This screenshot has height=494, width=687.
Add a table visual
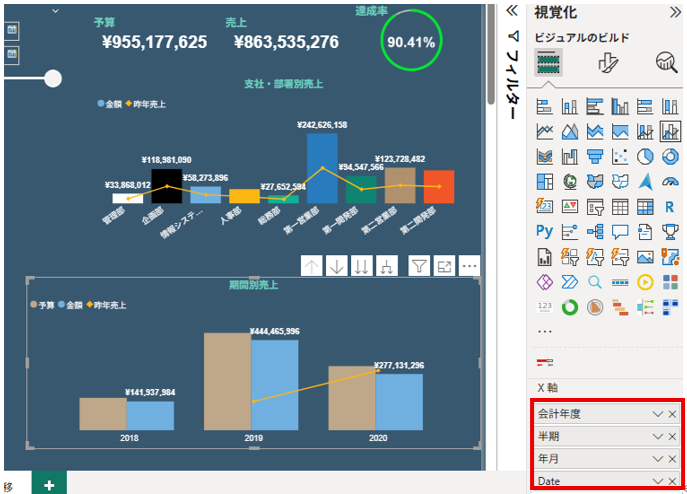coord(620,206)
